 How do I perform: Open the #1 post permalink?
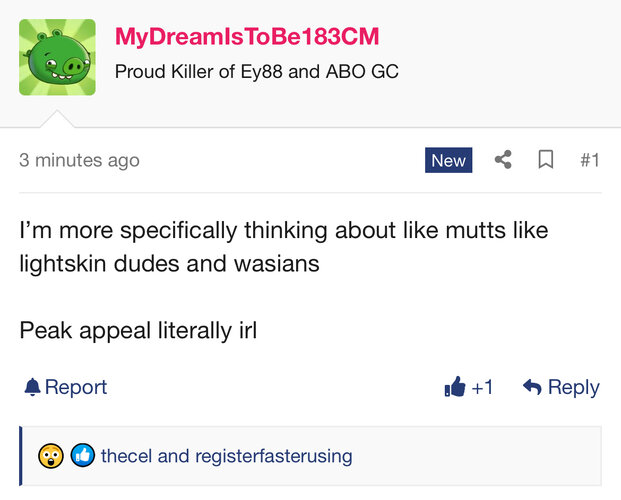pyautogui.click(x=589, y=160)
